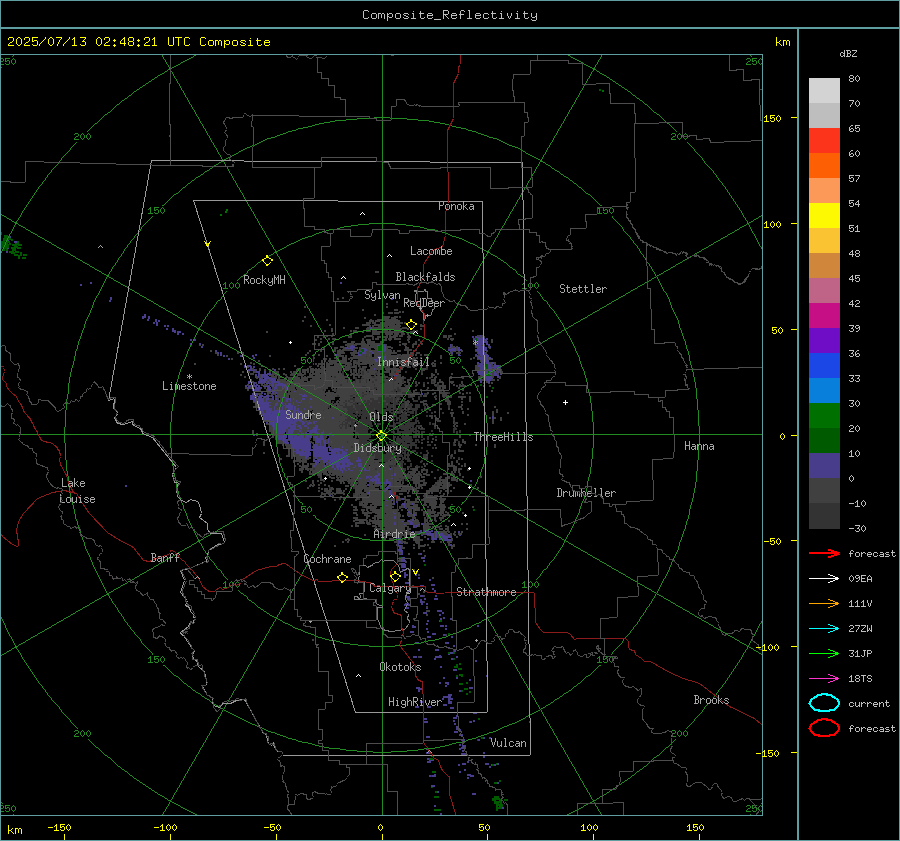Screen dimensions: 900x841
Task: Click the Lacombe label
Action: coord(431,251)
